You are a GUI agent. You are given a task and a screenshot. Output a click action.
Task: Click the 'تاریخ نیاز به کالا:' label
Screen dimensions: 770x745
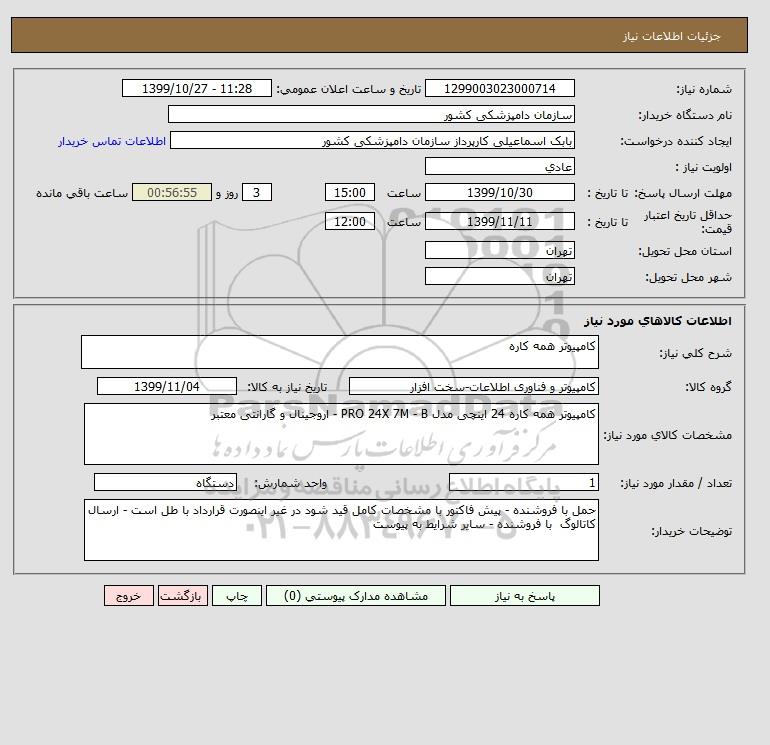[x=287, y=387]
